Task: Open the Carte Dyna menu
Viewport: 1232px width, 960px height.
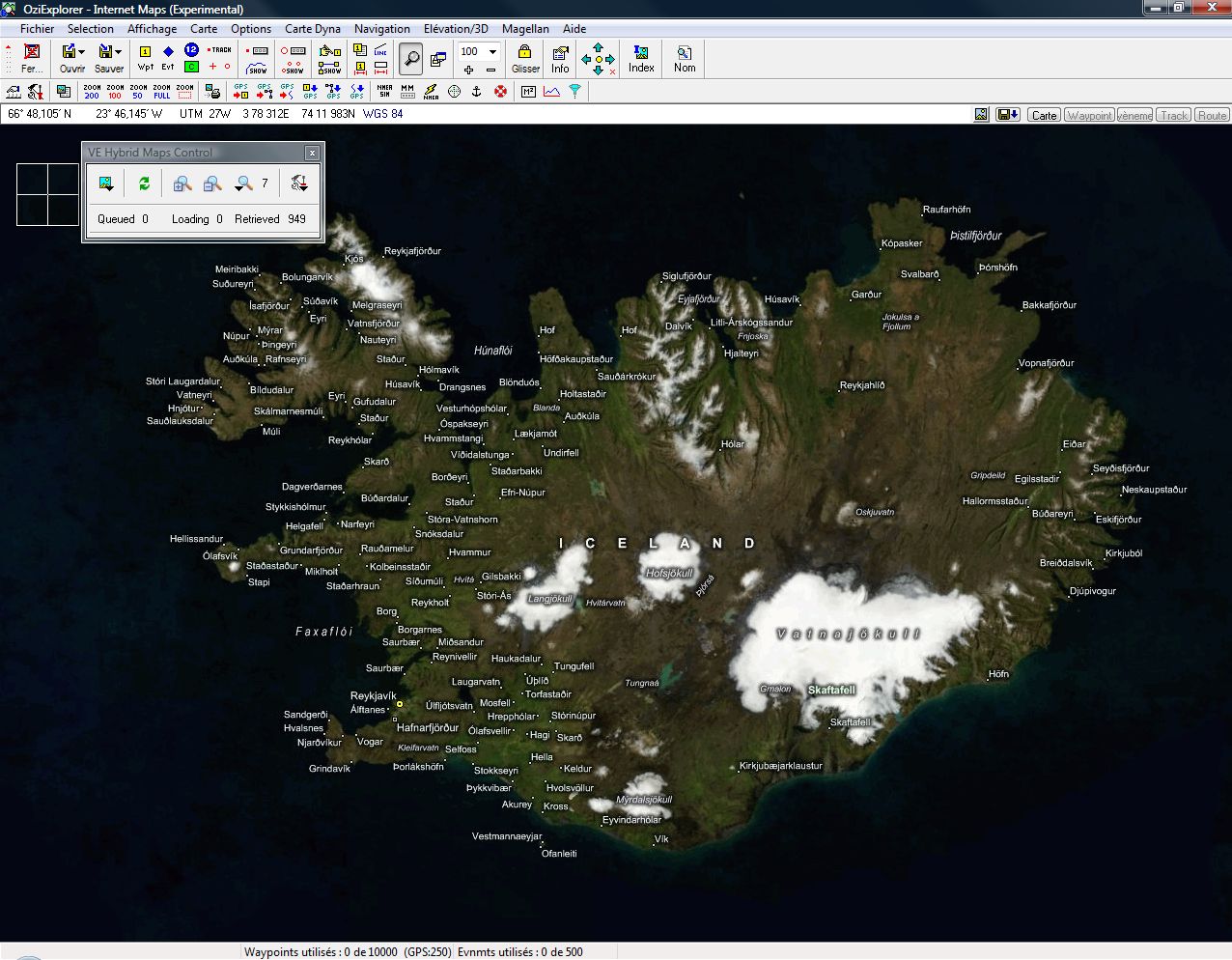Action: click(x=312, y=29)
